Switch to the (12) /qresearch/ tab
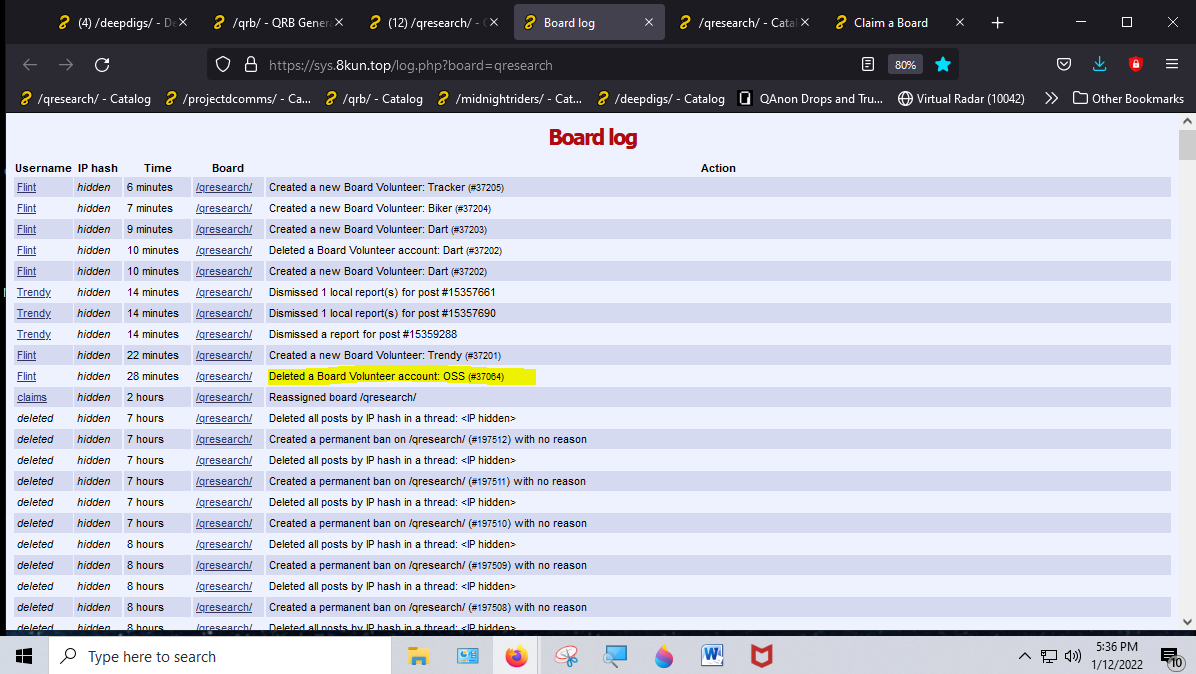Viewport: 1196px width, 674px height. pyautogui.click(x=433, y=23)
